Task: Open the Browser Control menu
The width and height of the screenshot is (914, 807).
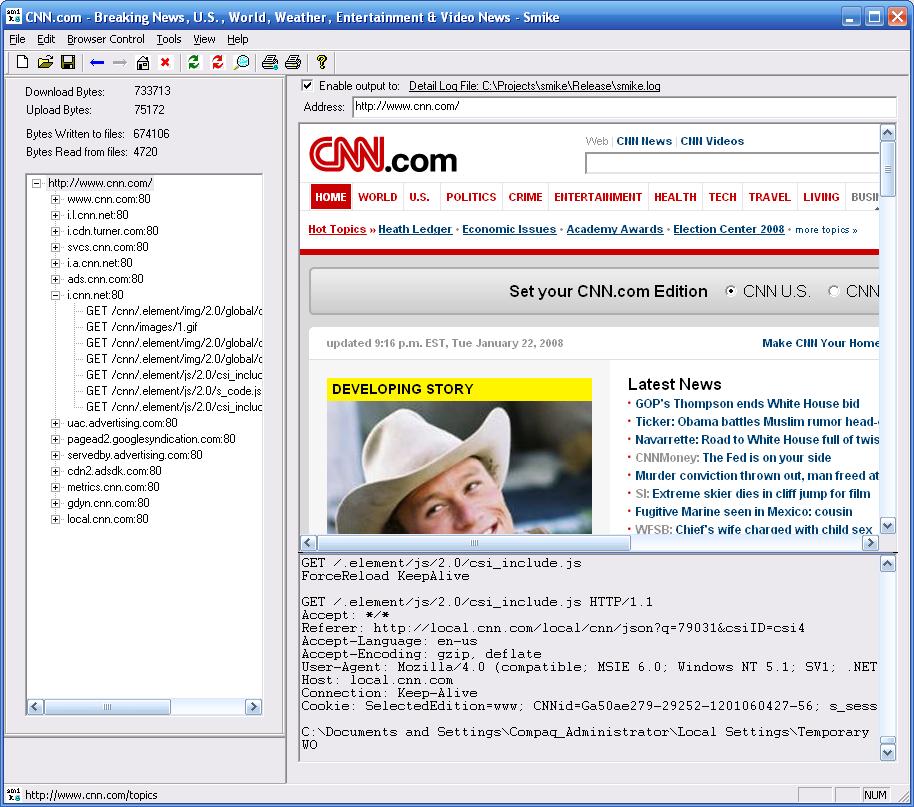Action: pyautogui.click(x=106, y=39)
